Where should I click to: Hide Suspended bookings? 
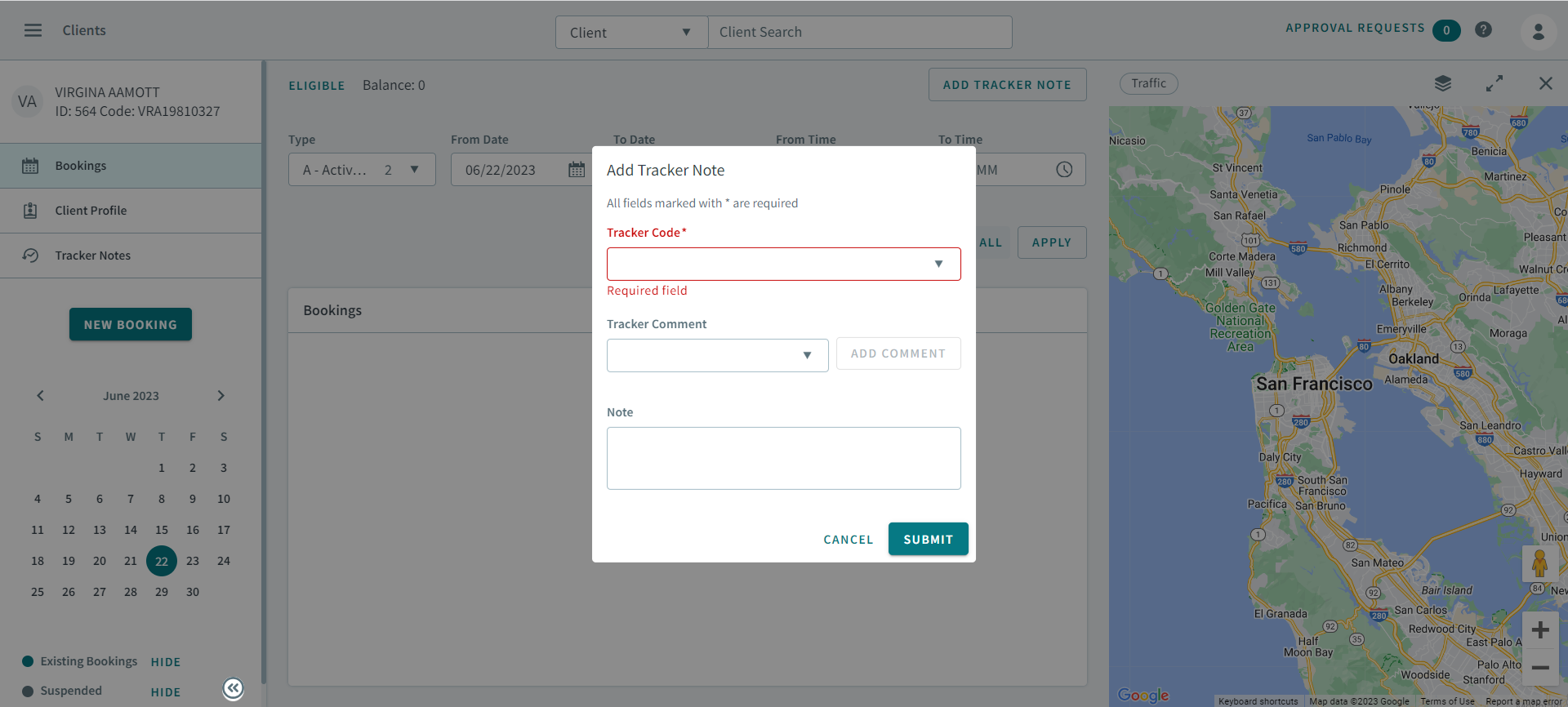coord(166,692)
